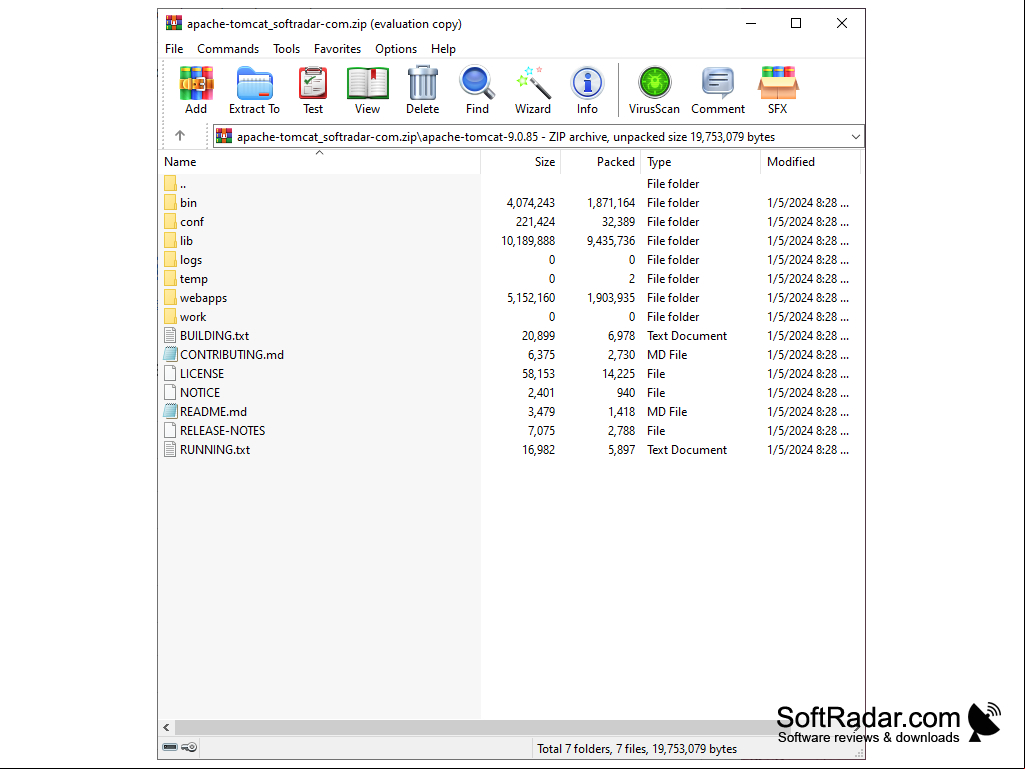
Task: Open the Favorites menu
Action: pos(337,49)
